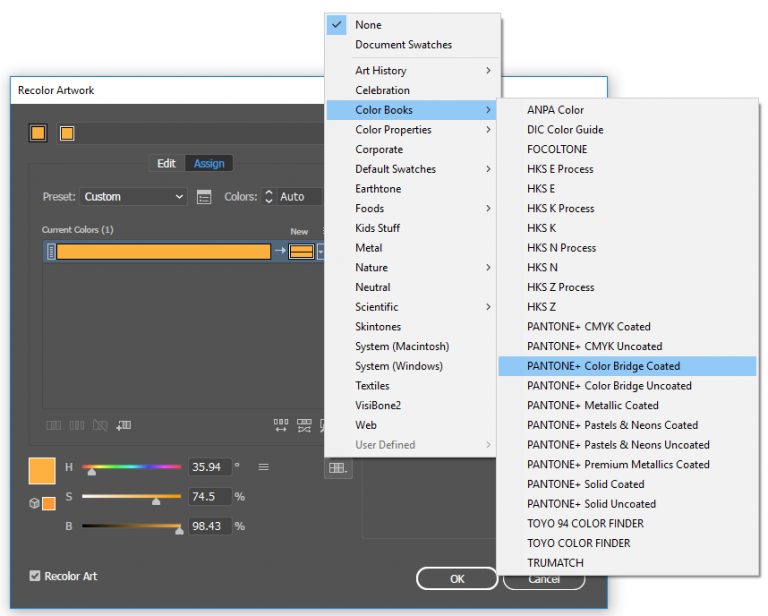
Task: Click the saturation slider
Action: [131, 498]
